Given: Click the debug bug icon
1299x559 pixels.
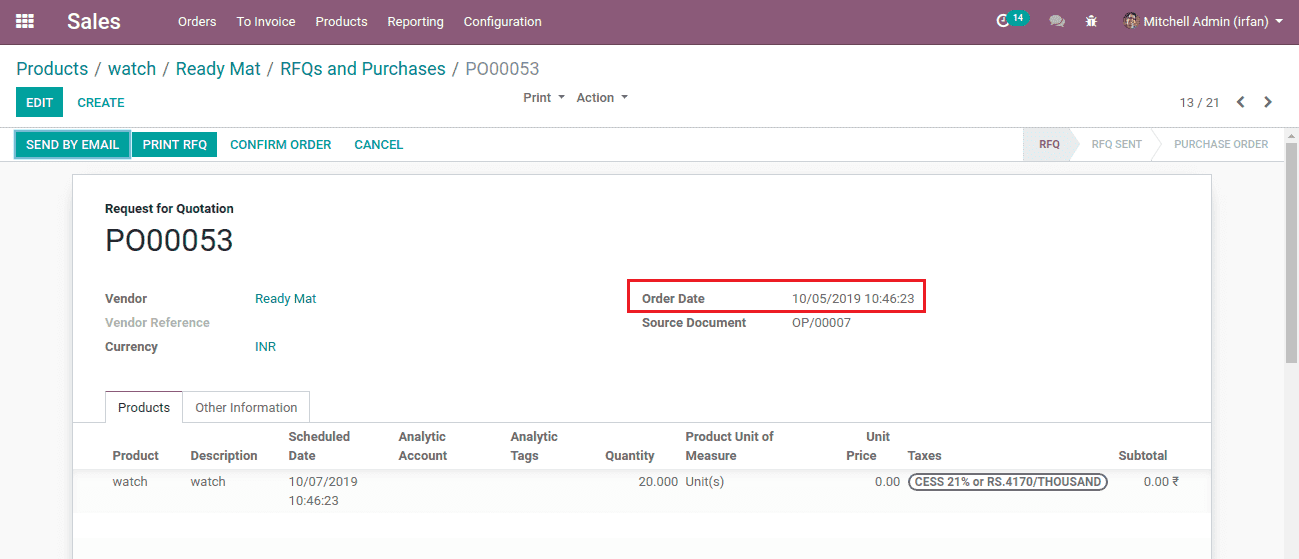Looking at the screenshot, I should 1091,21.
